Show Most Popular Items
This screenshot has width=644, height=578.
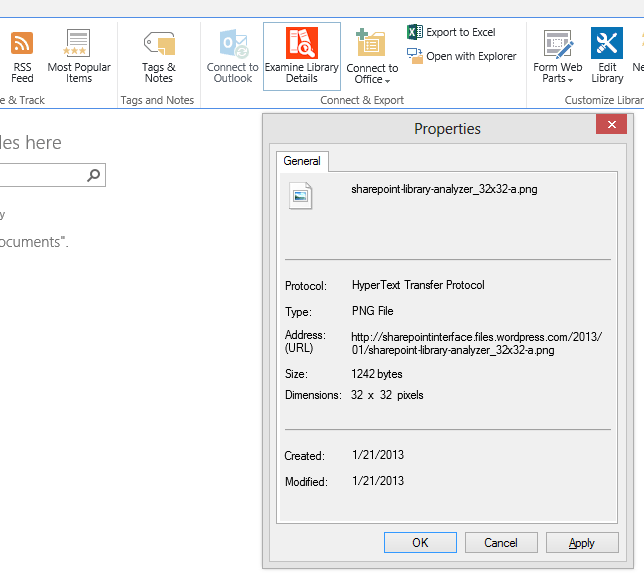click(x=78, y=56)
